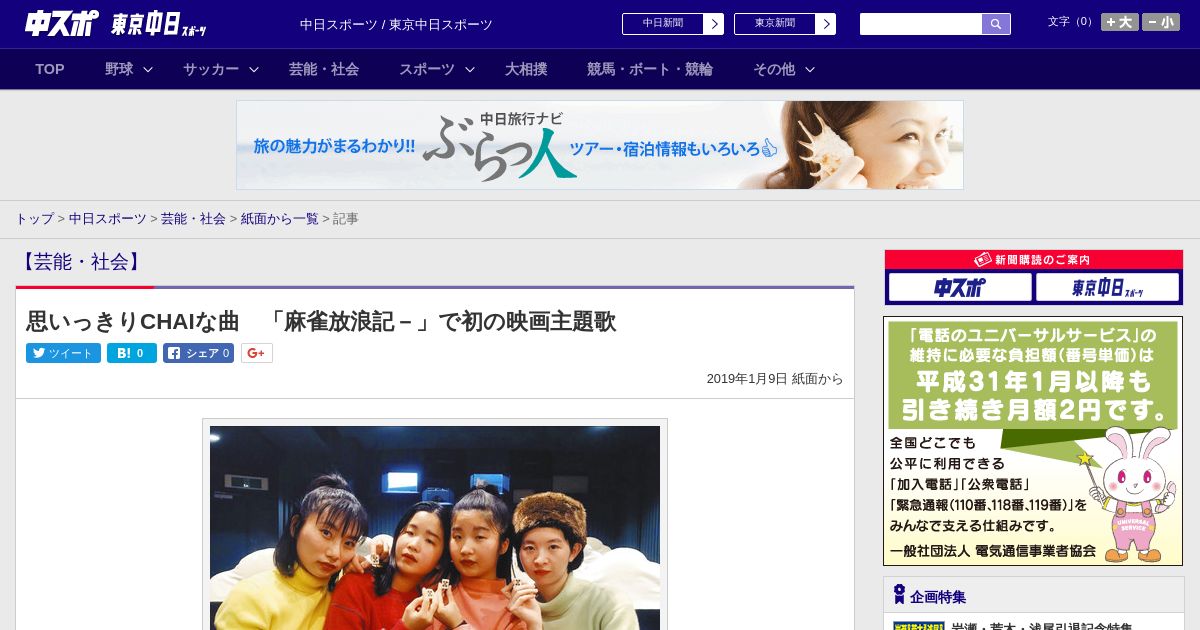Share article with the Google+ button
Screen dimensions: 1200x630
257,353
